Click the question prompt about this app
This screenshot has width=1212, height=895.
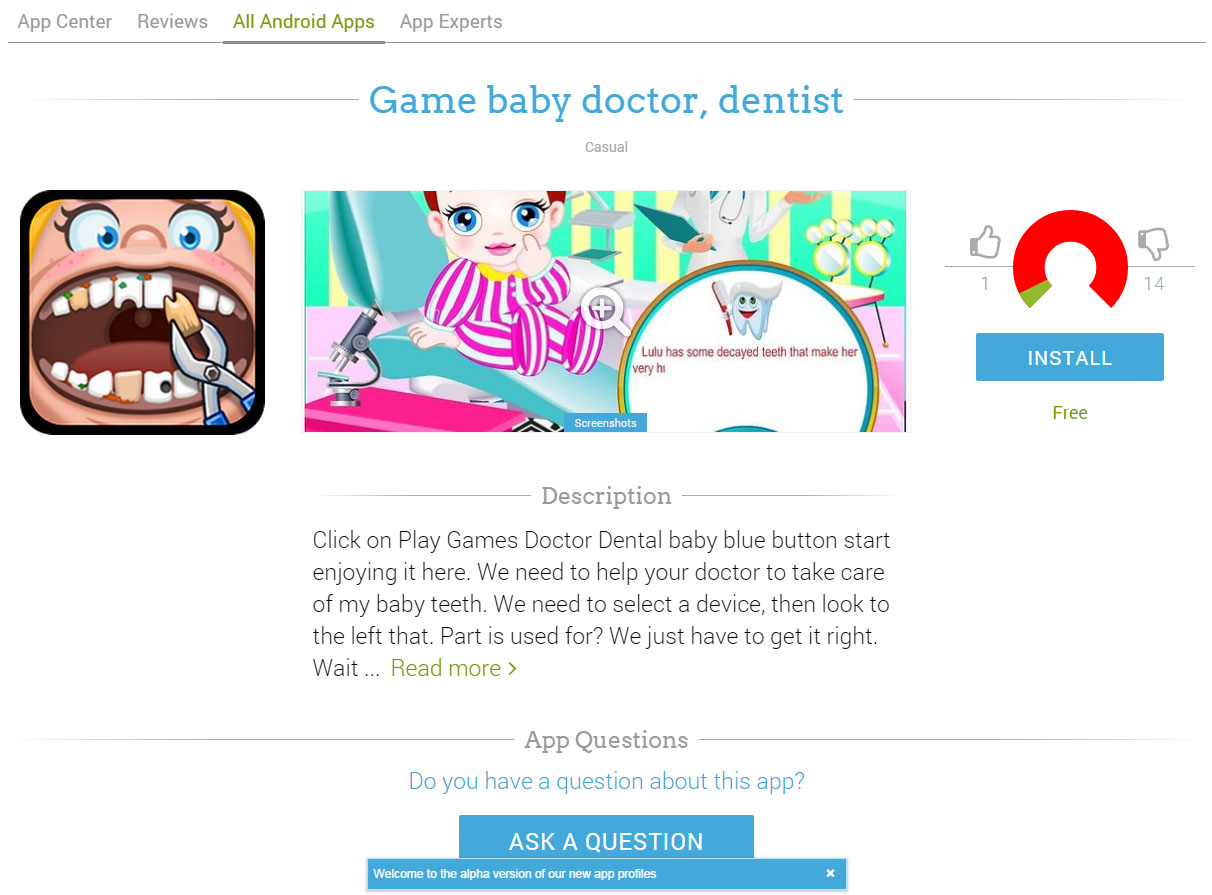click(x=606, y=781)
